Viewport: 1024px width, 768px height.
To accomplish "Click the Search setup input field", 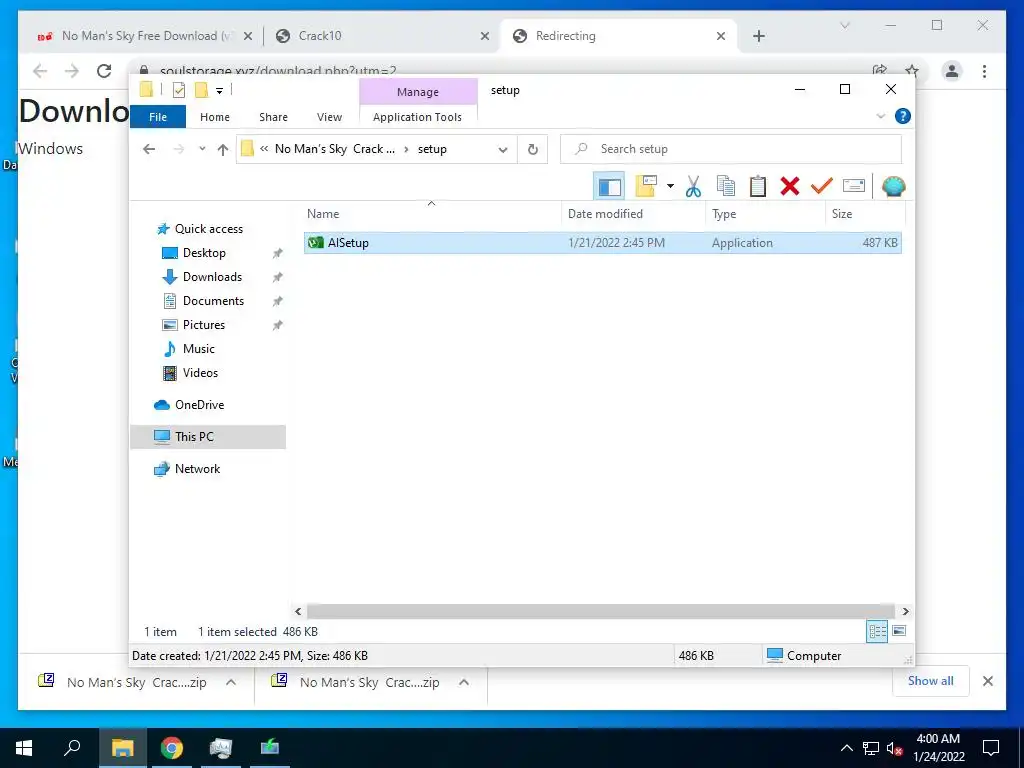I will pyautogui.click(x=731, y=149).
